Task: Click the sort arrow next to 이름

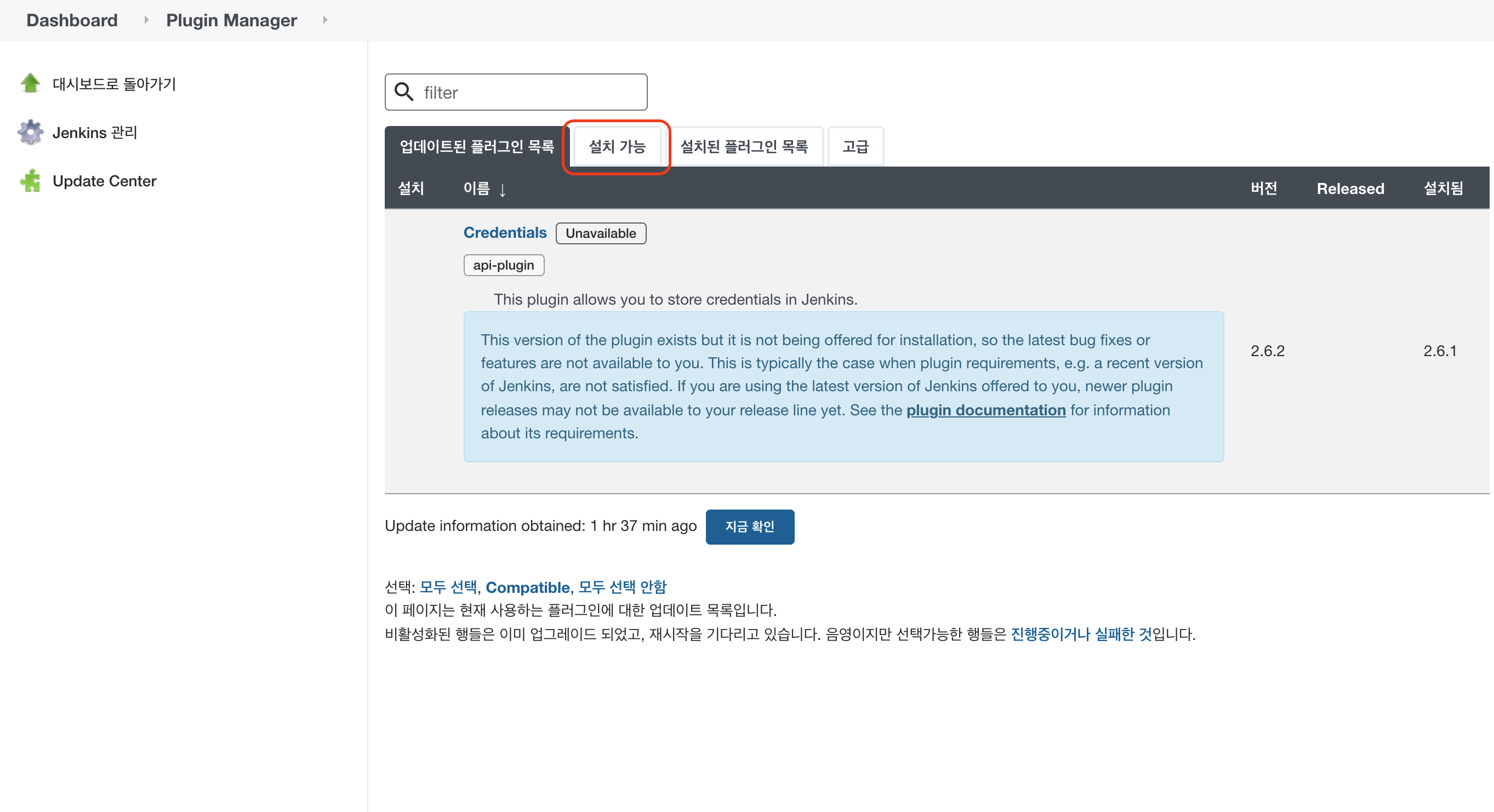Action: (x=502, y=190)
